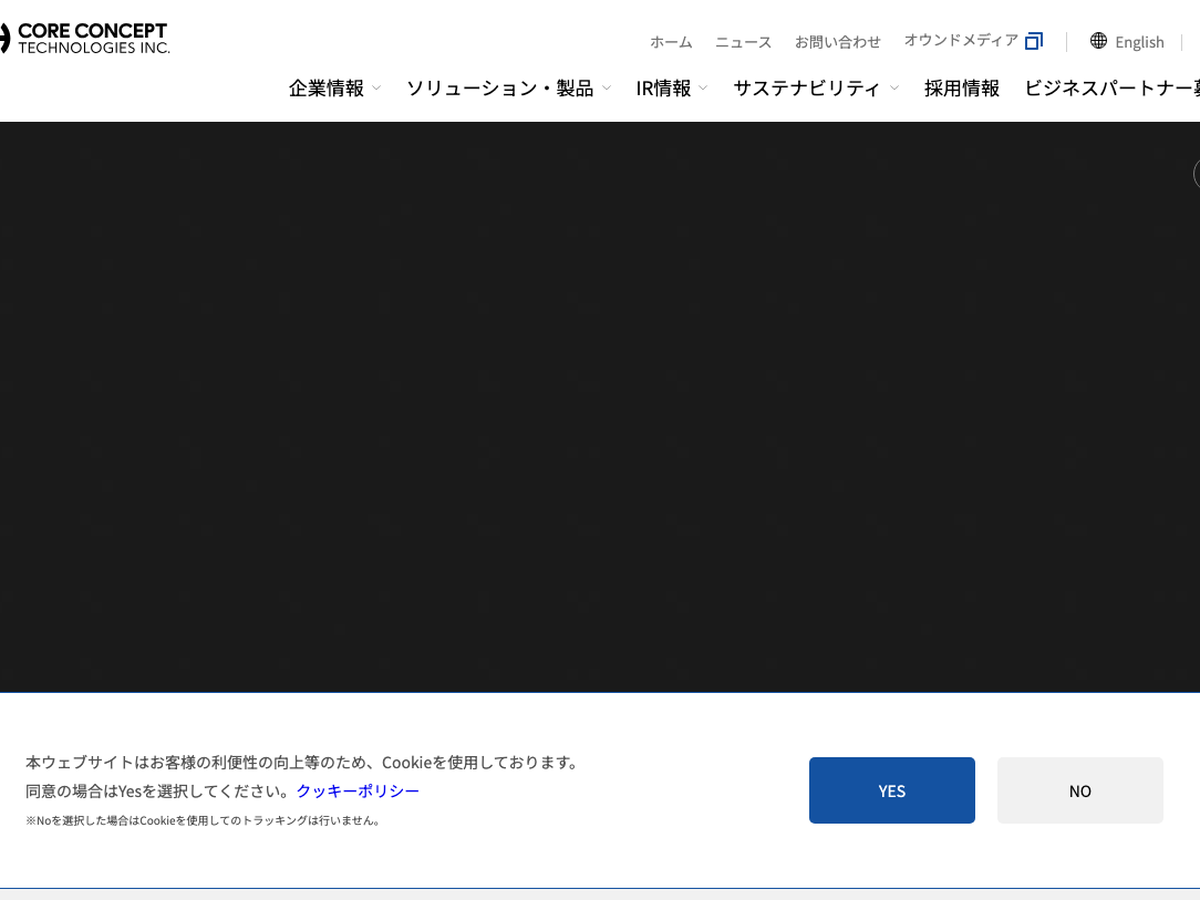Click the 企業情報 menu label

[x=326, y=88]
